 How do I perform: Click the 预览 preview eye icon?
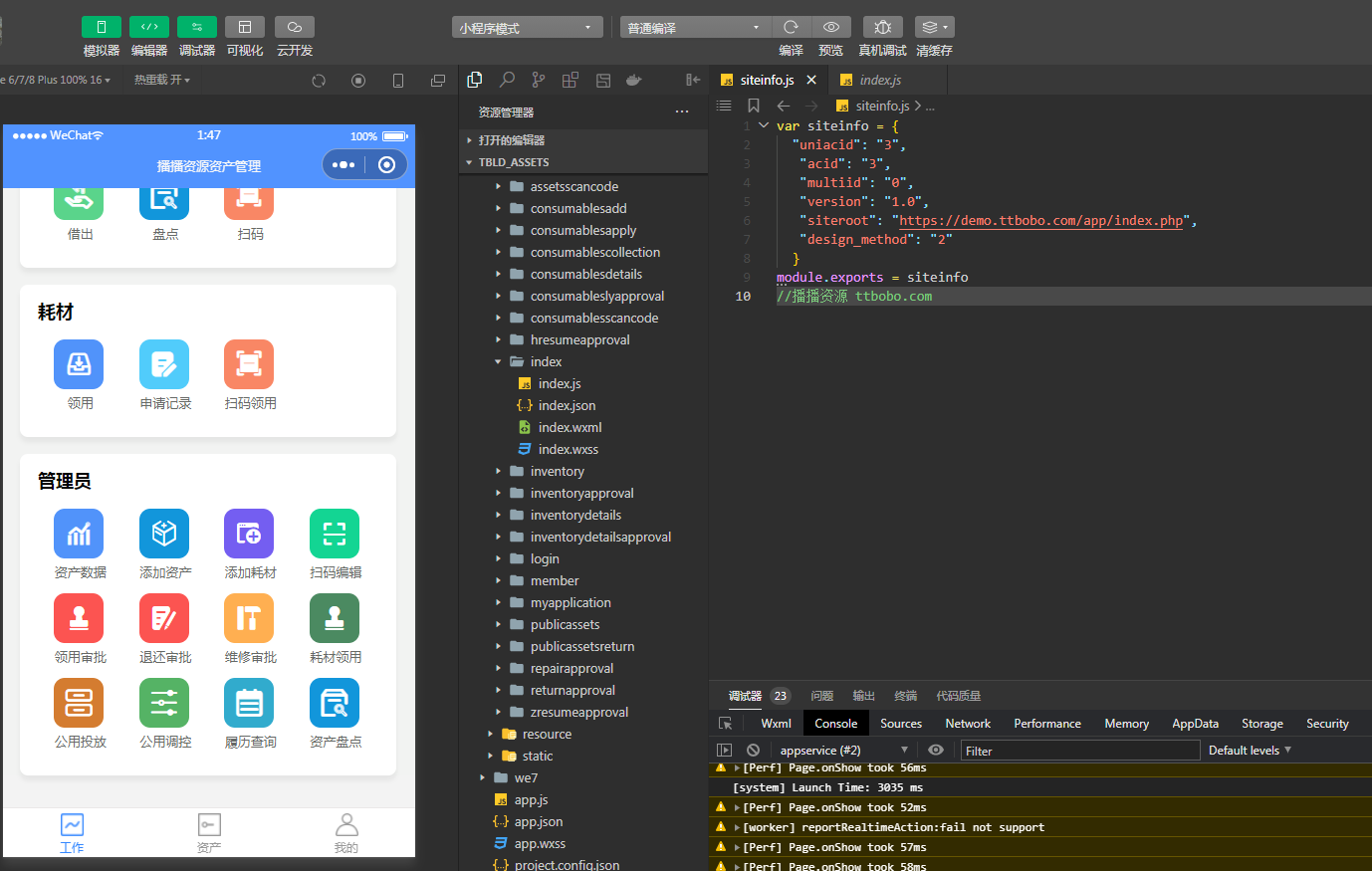click(x=831, y=27)
